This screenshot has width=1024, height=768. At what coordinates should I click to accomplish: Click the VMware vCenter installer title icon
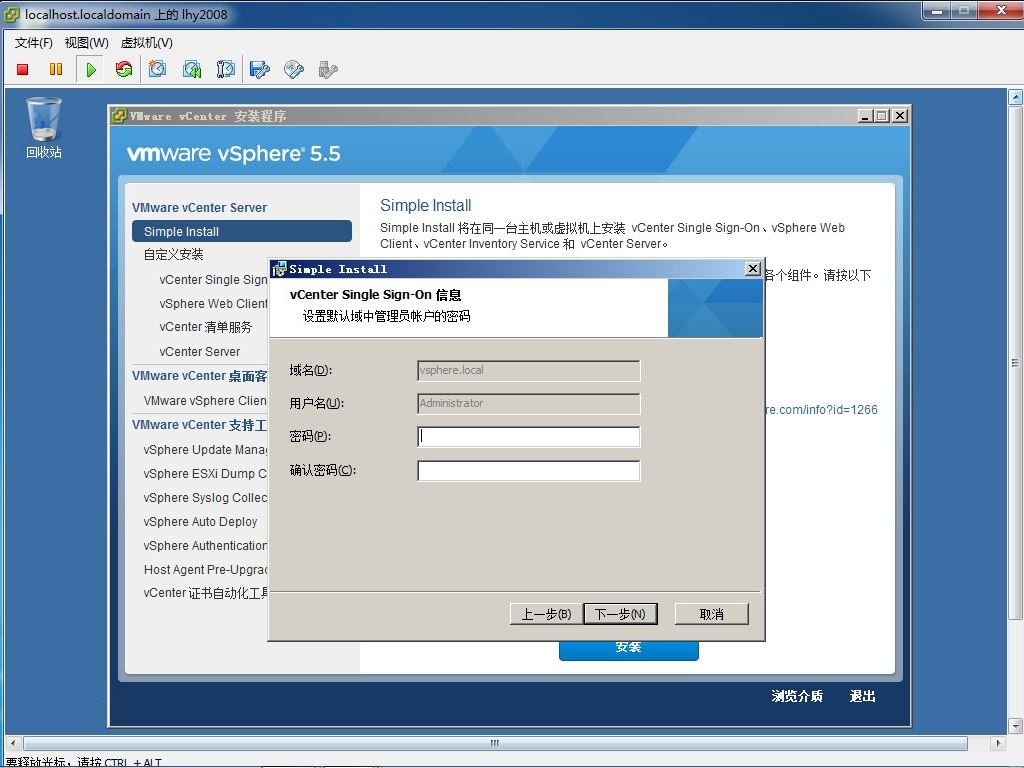click(x=119, y=116)
